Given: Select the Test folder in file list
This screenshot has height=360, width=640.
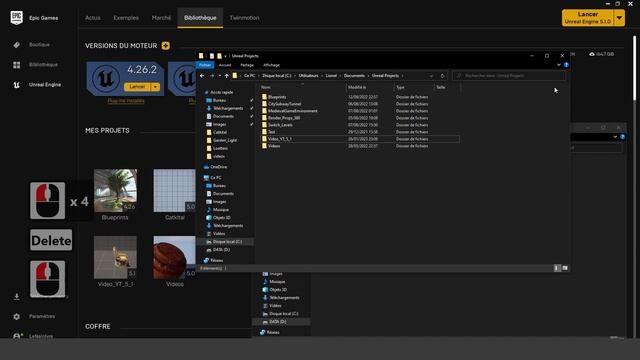Looking at the screenshot, I should [271, 132].
